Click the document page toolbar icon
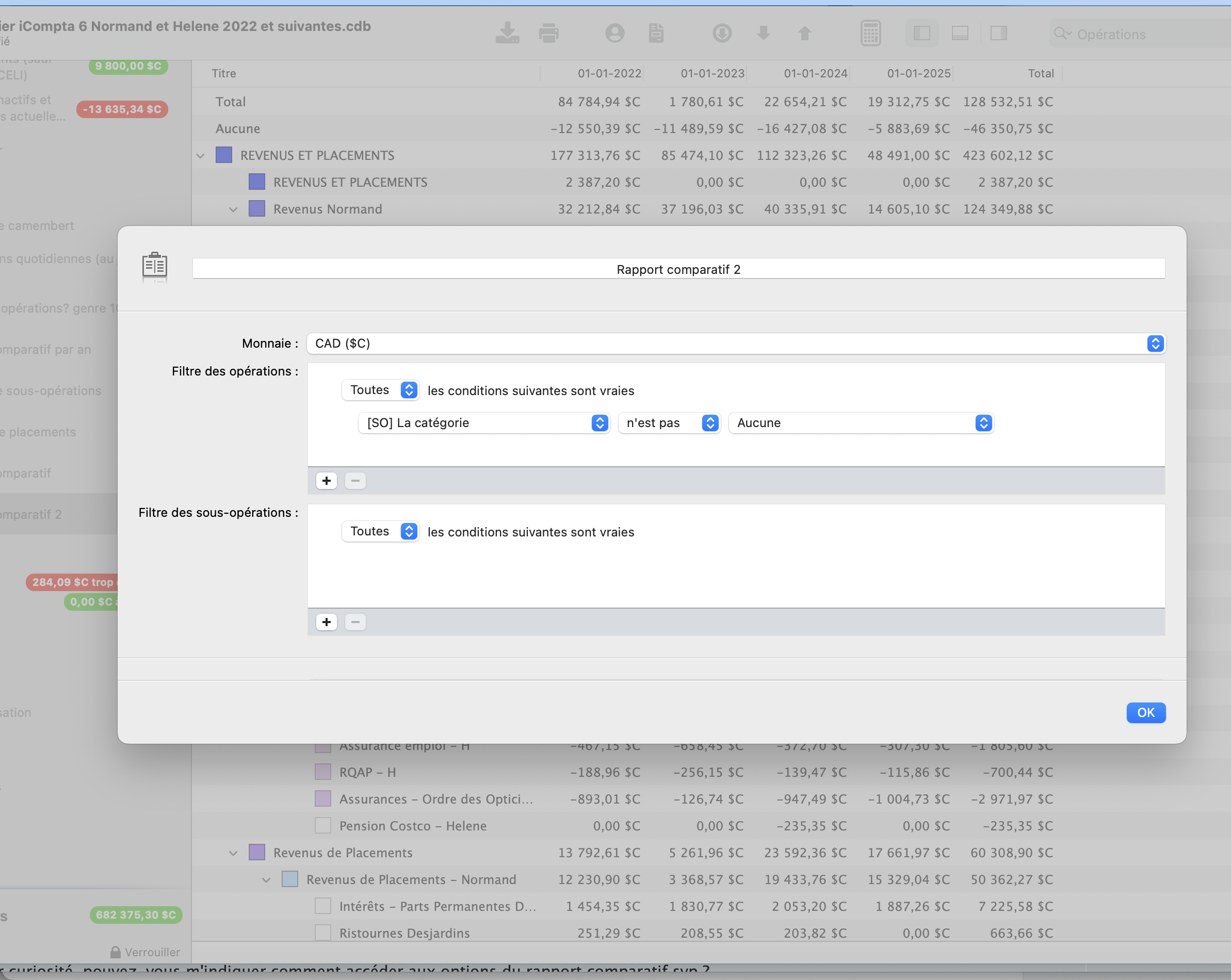 656,33
